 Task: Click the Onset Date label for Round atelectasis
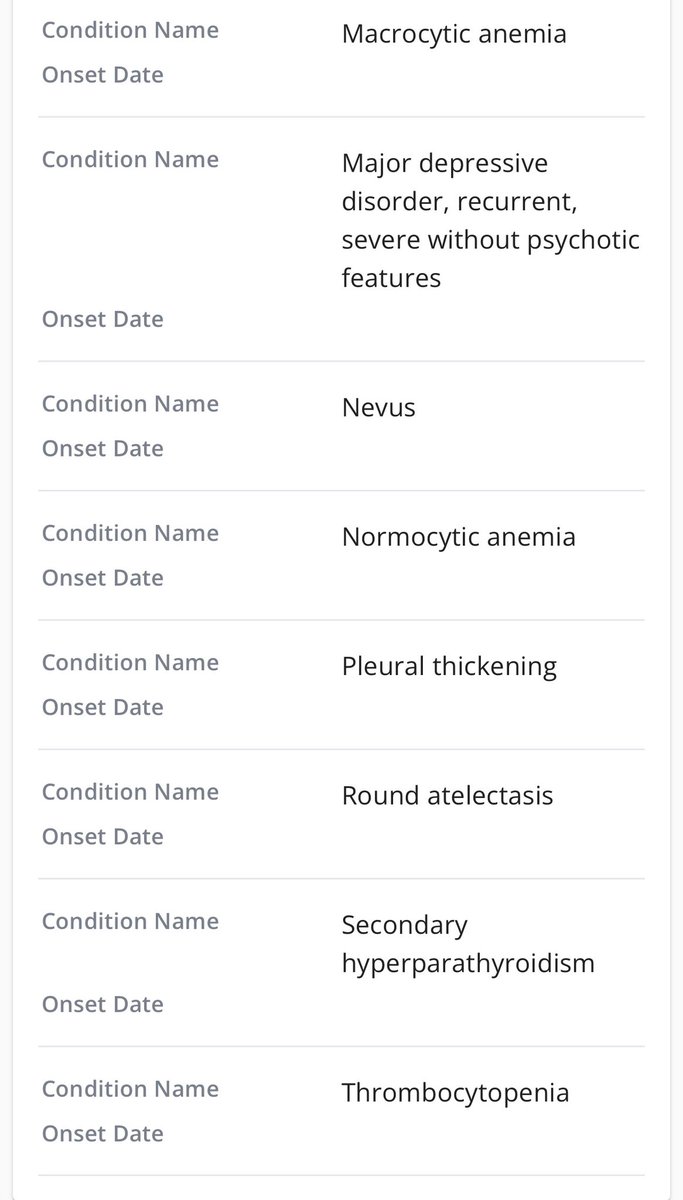click(102, 836)
